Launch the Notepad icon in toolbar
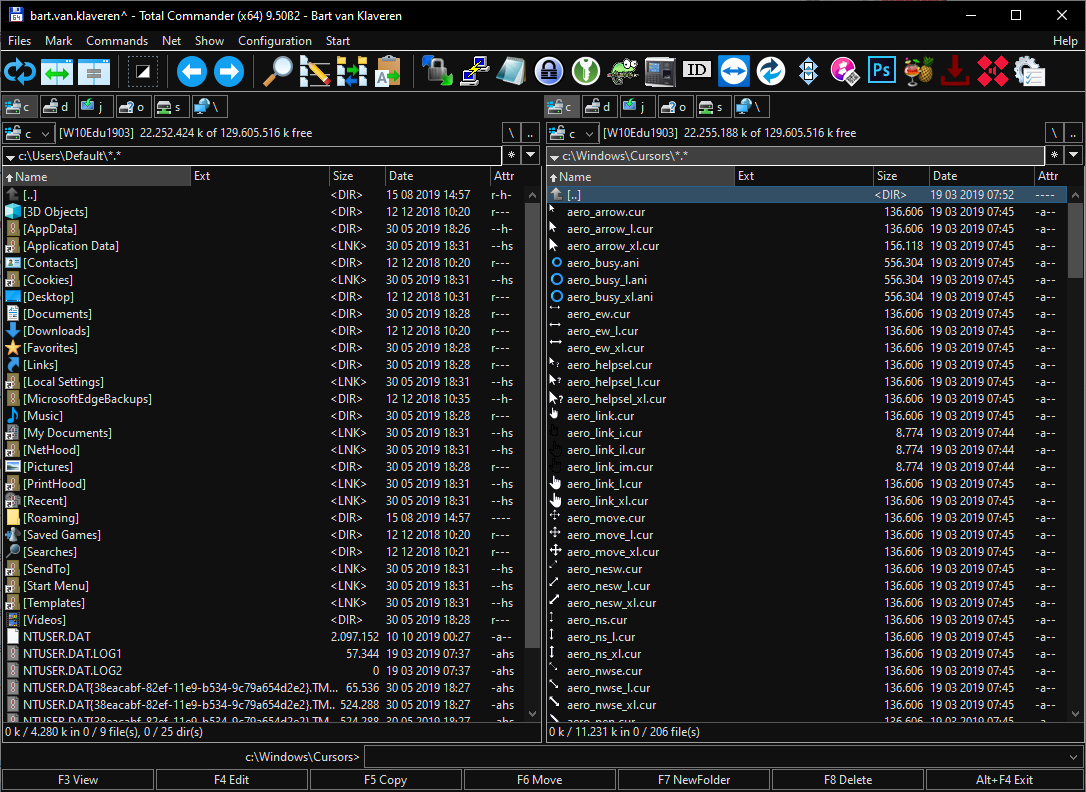The width and height of the screenshot is (1086, 792). (x=511, y=71)
